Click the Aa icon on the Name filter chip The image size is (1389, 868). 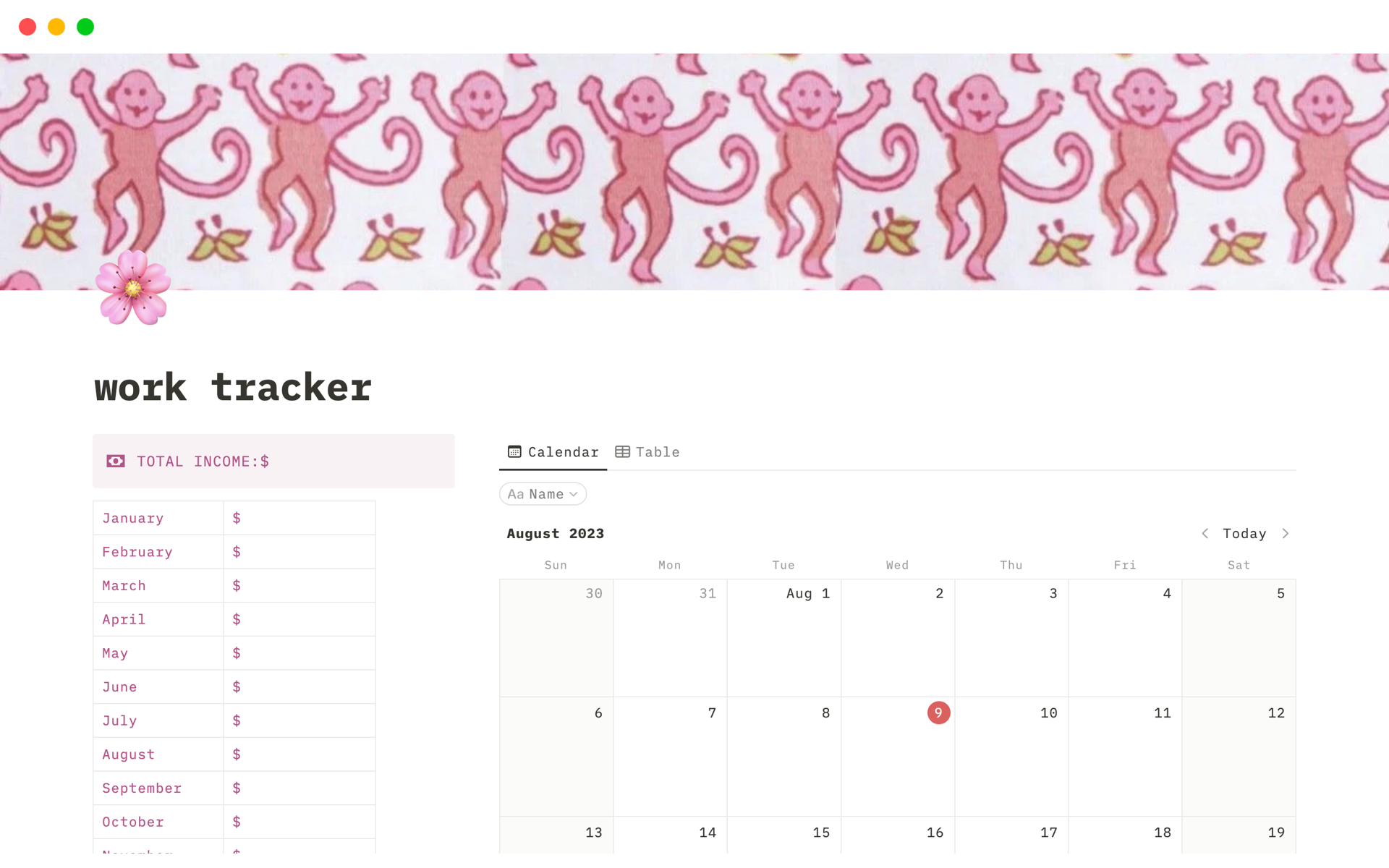tap(518, 494)
